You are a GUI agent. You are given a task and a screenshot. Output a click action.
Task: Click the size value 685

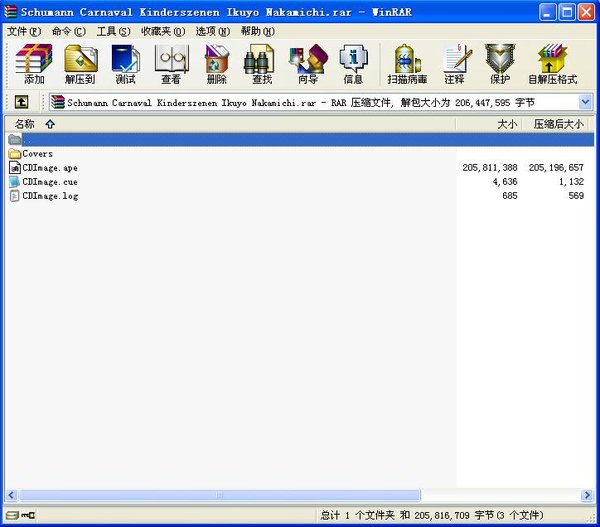[x=510, y=196]
